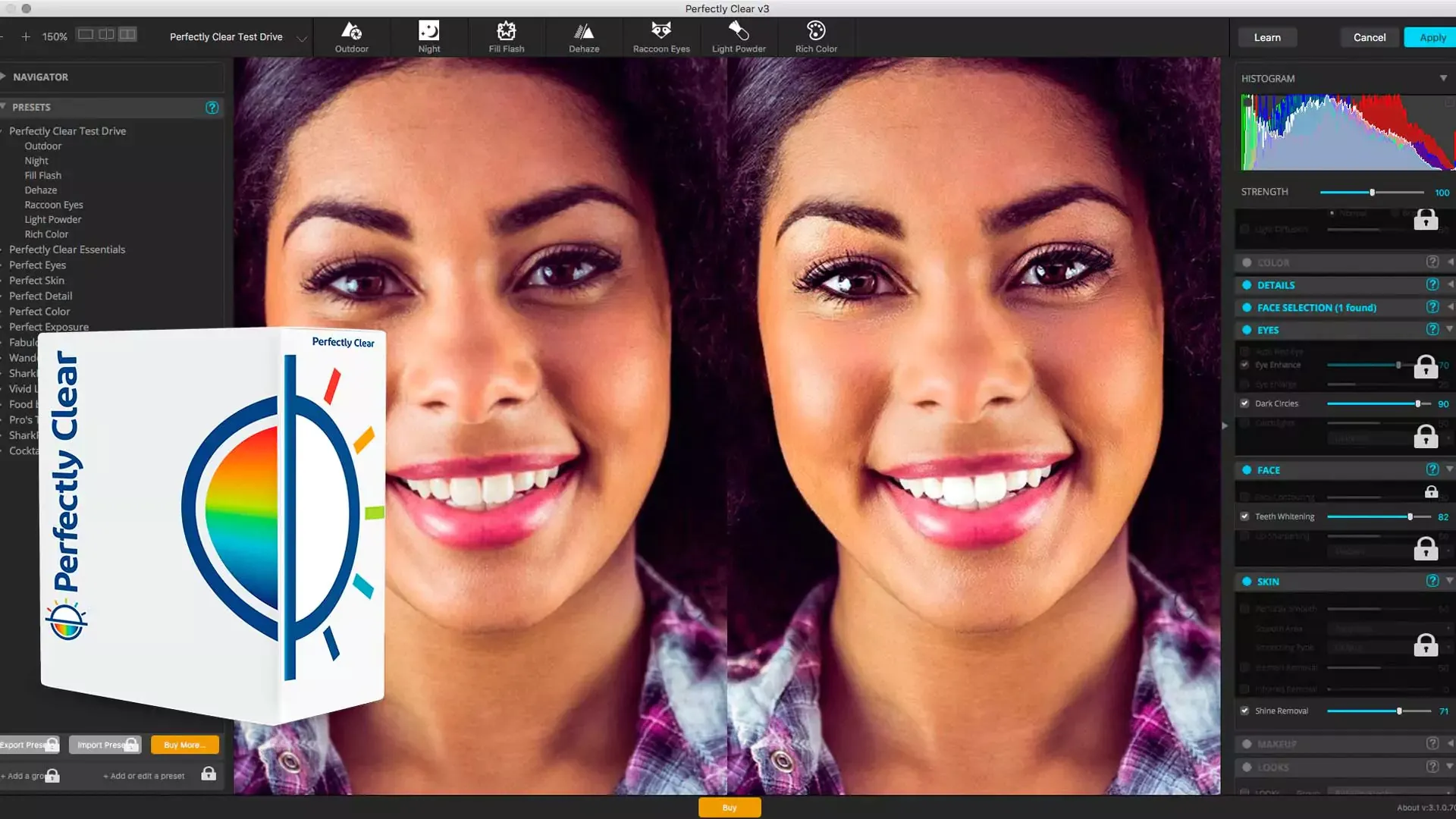Image resolution: width=1456 pixels, height=819 pixels.
Task: Choose the Fill Flash toolbar icon
Action: pos(506,32)
